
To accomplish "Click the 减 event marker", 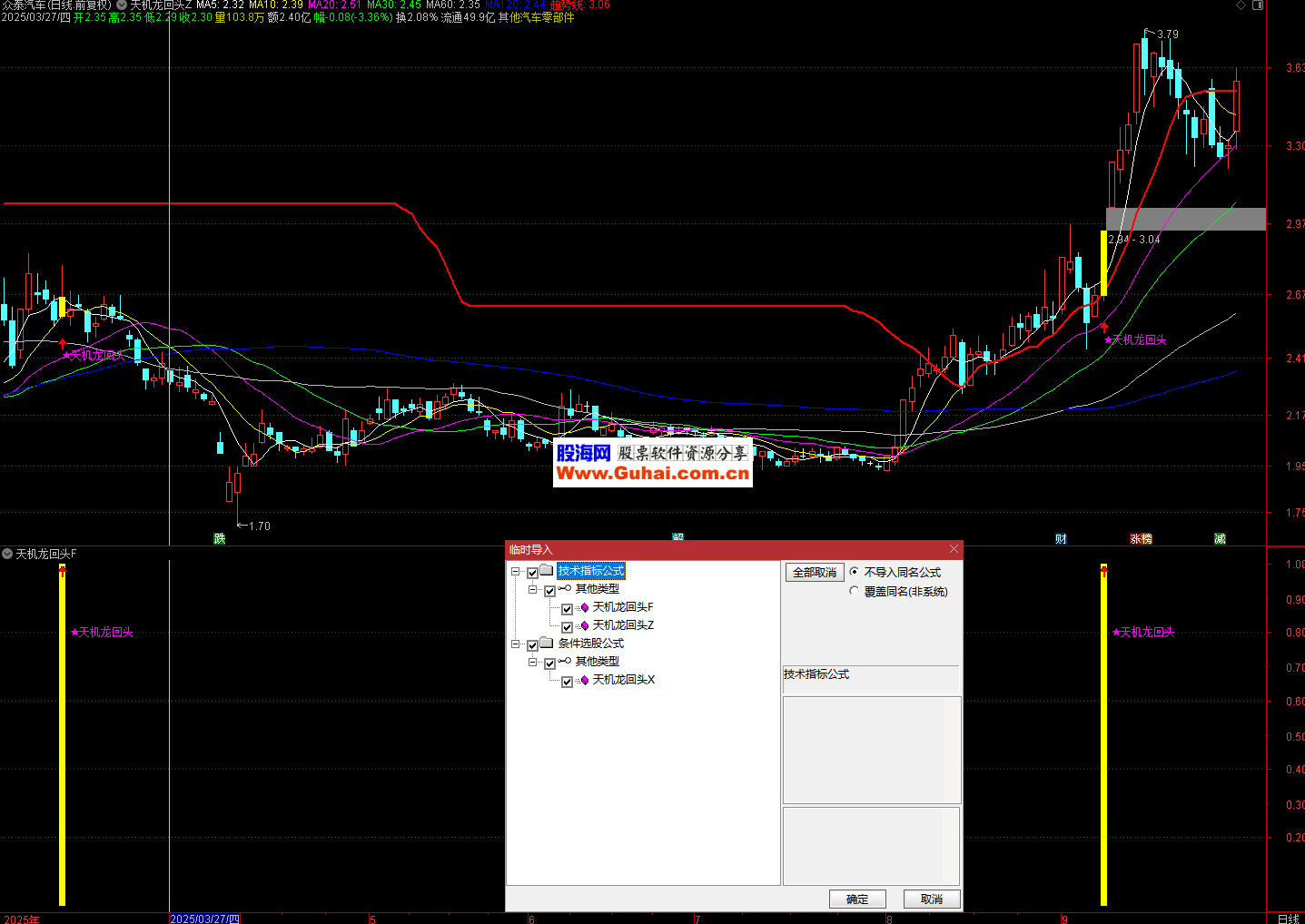I will [1220, 539].
